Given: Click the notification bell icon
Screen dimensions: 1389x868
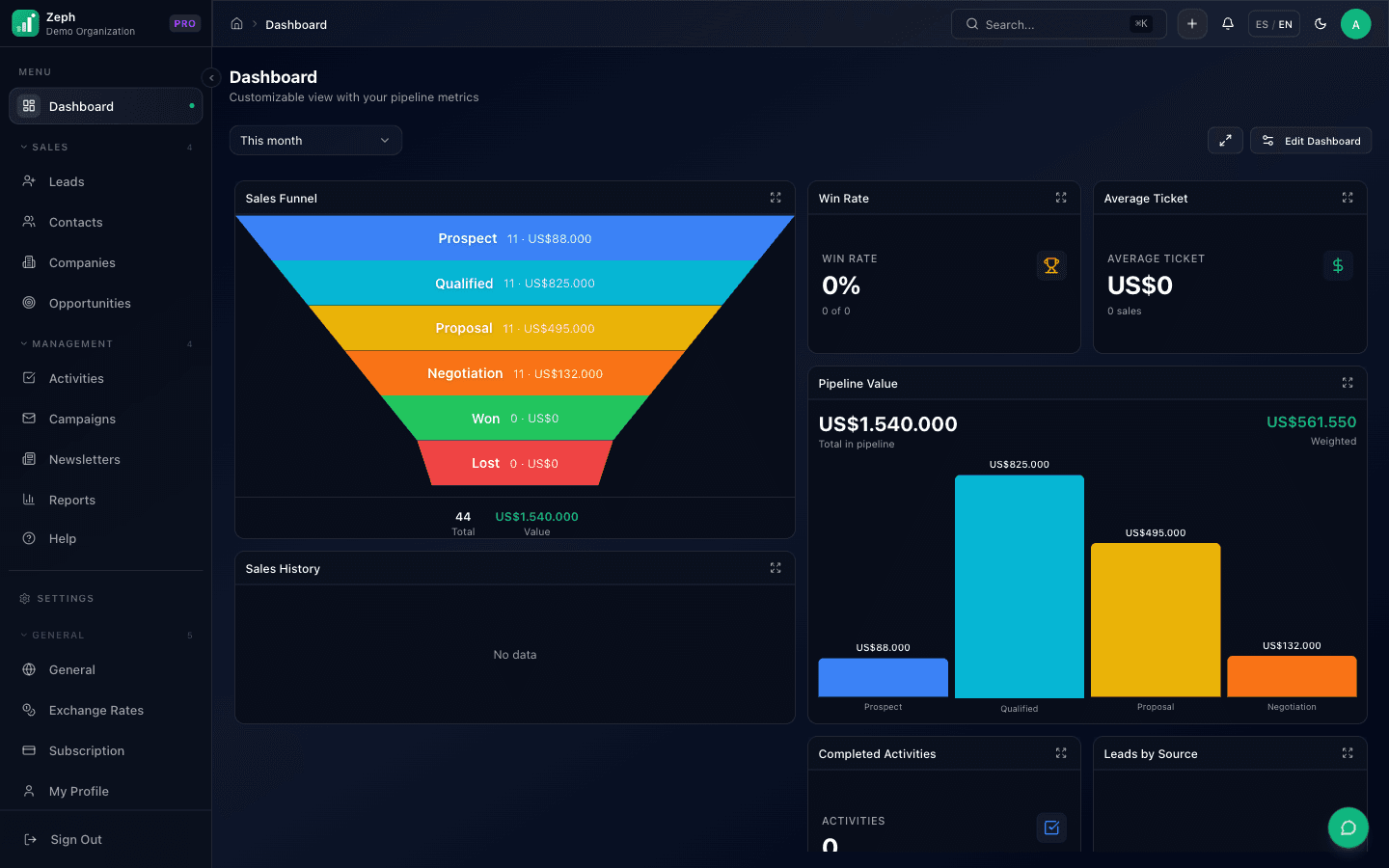Looking at the screenshot, I should point(1227,23).
